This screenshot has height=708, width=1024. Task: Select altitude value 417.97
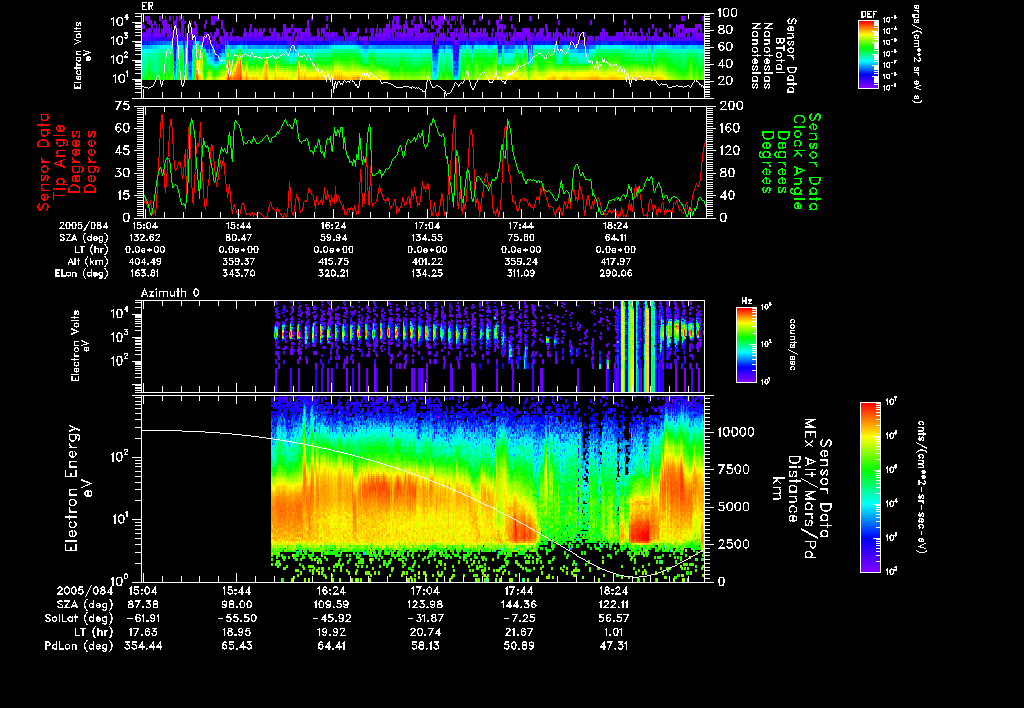[616, 261]
